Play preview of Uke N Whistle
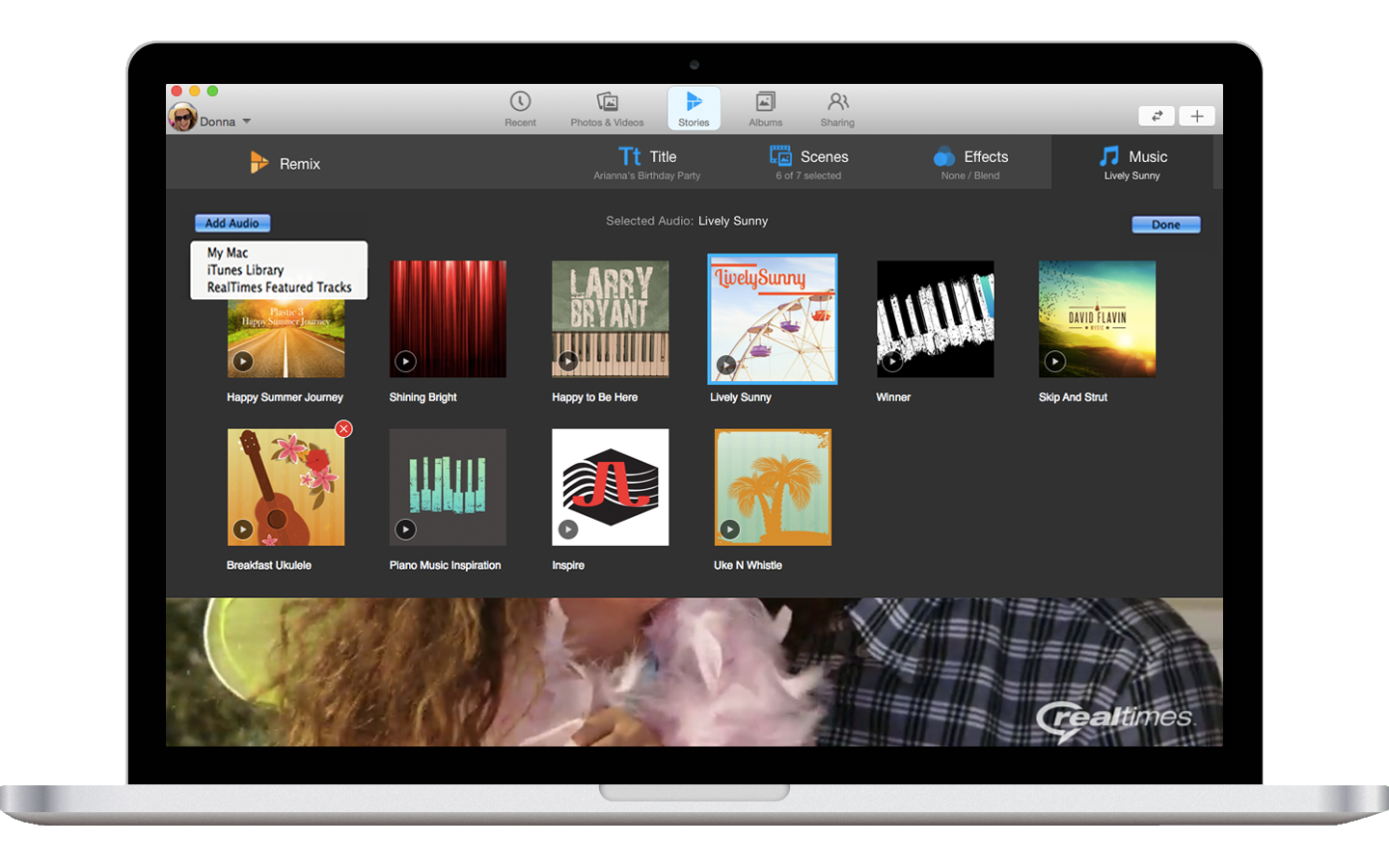 coord(730,529)
